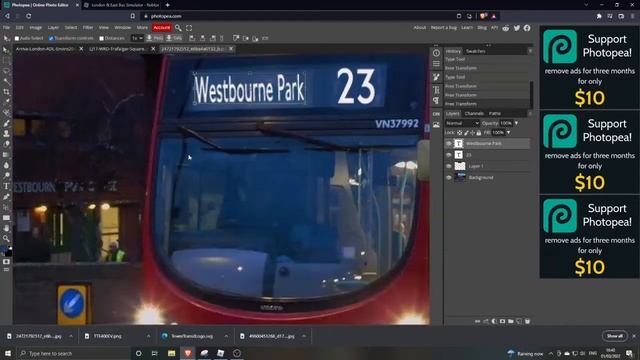This screenshot has height=360, width=640.
Task: Hide the Background layer
Action: pyautogui.click(x=449, y=178)
